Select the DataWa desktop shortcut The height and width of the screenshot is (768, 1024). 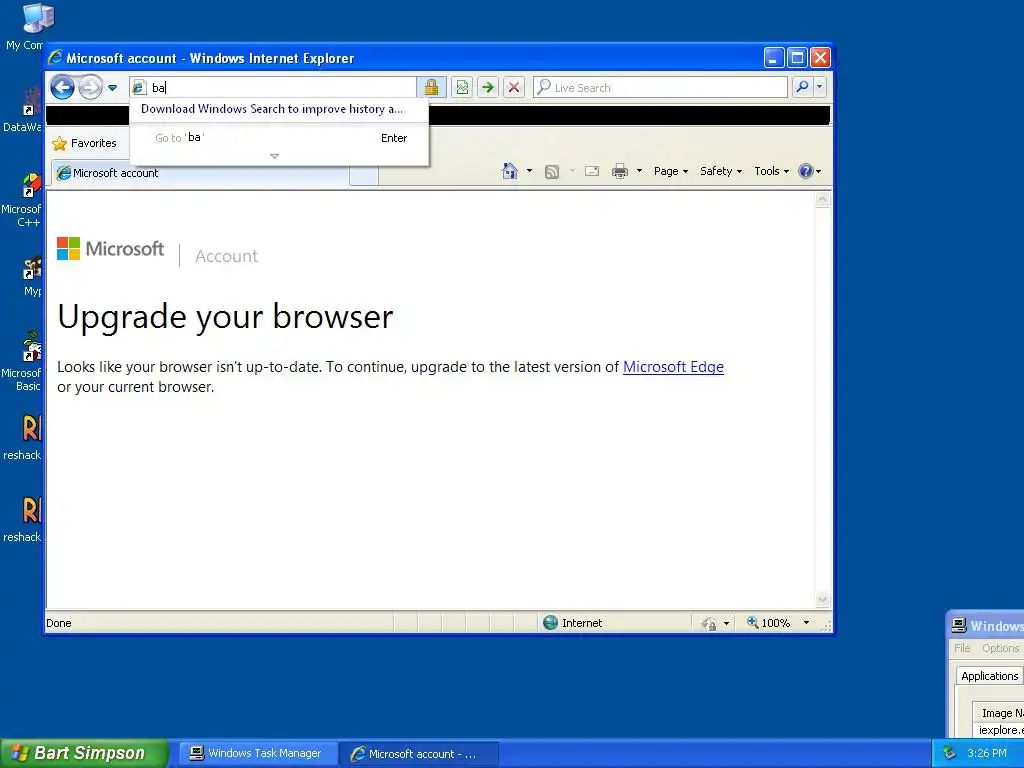(x=24, y=110)
